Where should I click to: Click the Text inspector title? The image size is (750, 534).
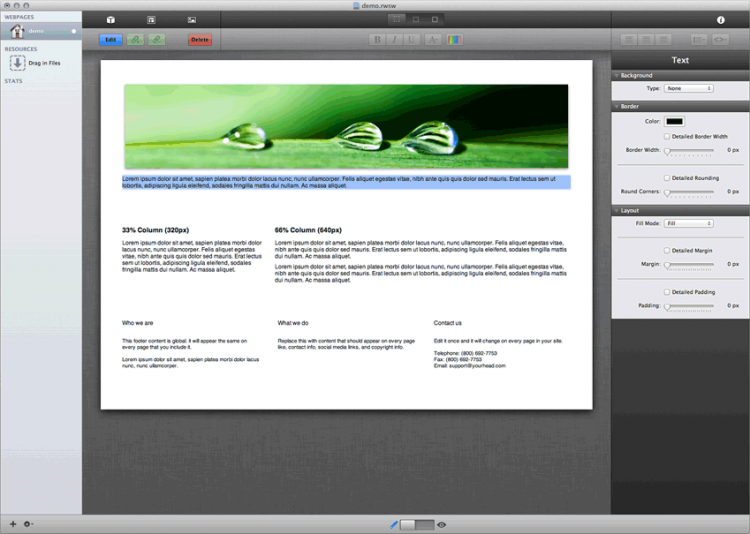[680, 60]
